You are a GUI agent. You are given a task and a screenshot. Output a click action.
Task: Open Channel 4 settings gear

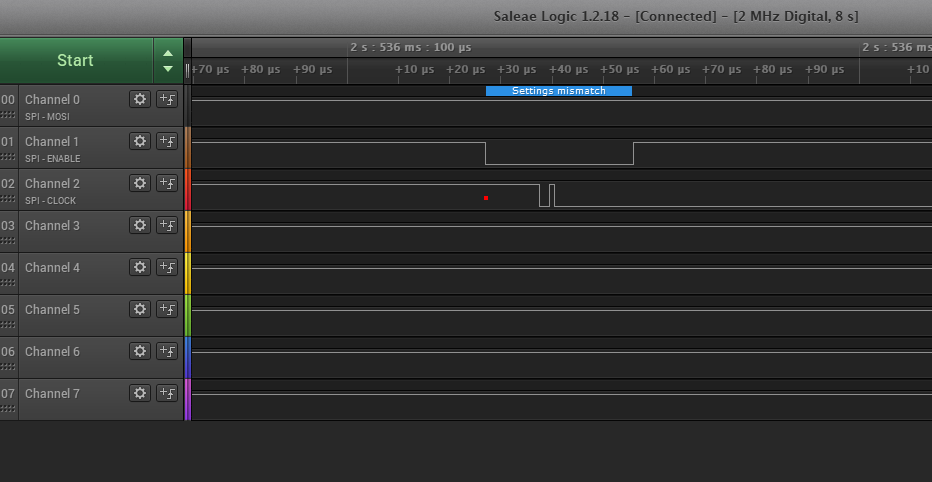coord(140,267)
